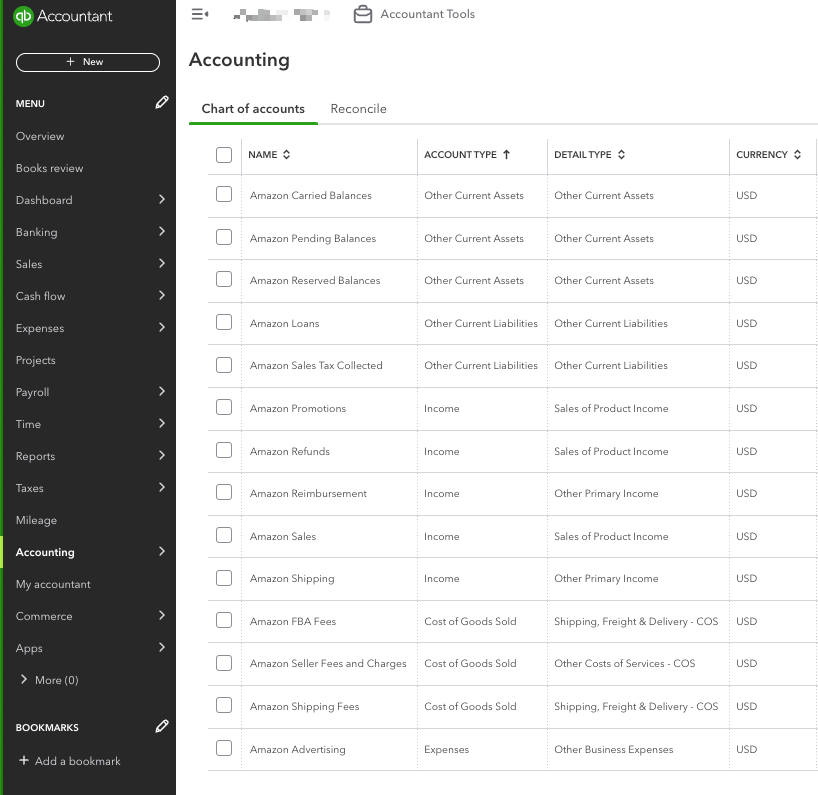Tick the Amazon Promotions checkbox

tap(224, 407)
